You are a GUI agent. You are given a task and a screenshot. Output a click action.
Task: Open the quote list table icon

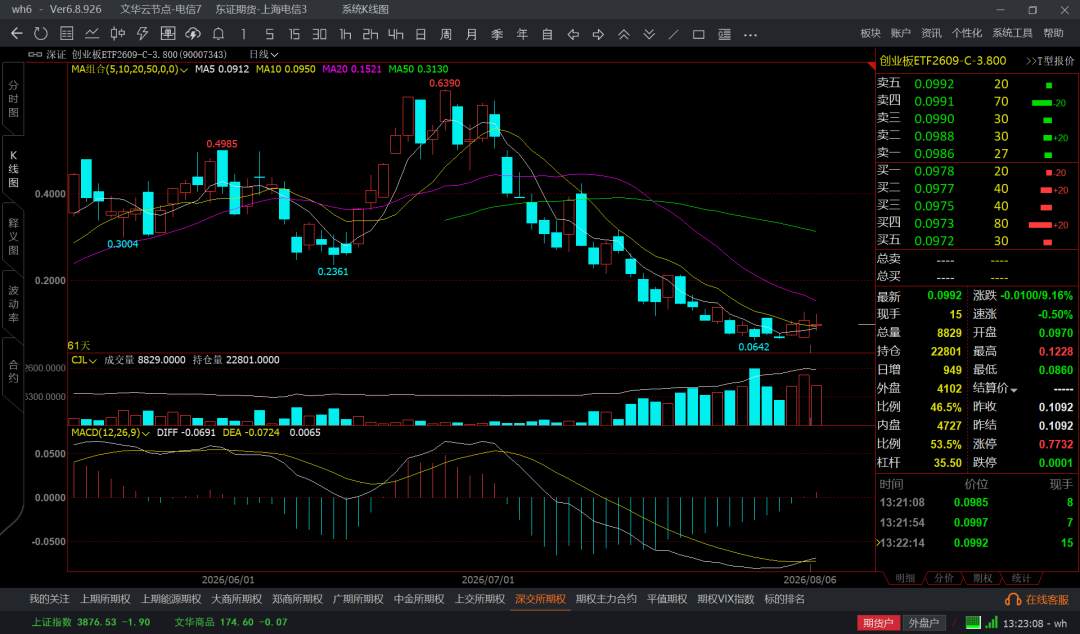coord(66,33)
